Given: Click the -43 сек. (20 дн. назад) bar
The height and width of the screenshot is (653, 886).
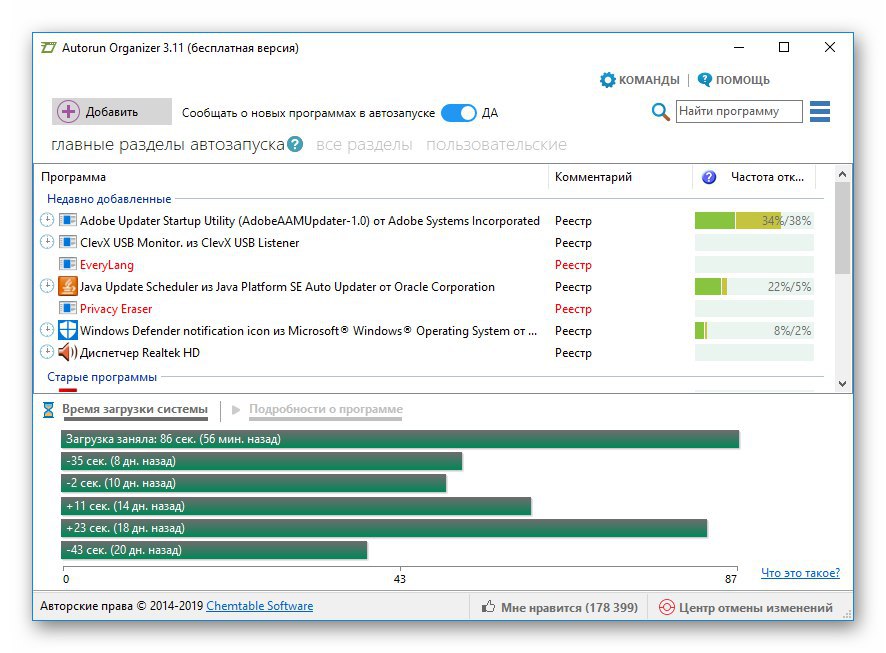Looking at the screenshot, I should click(x=214, y=550).
